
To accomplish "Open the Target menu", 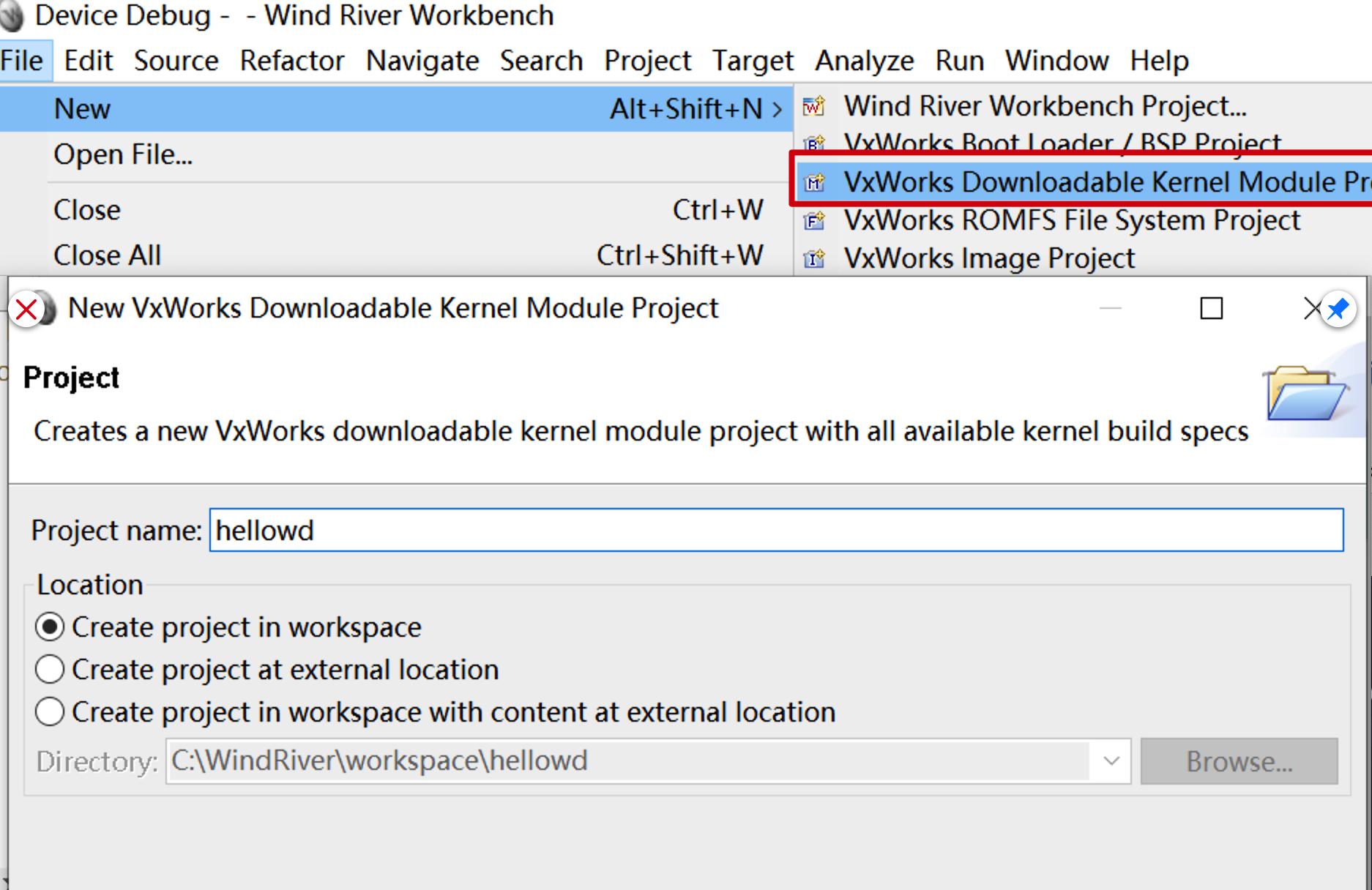I will 753,61.
